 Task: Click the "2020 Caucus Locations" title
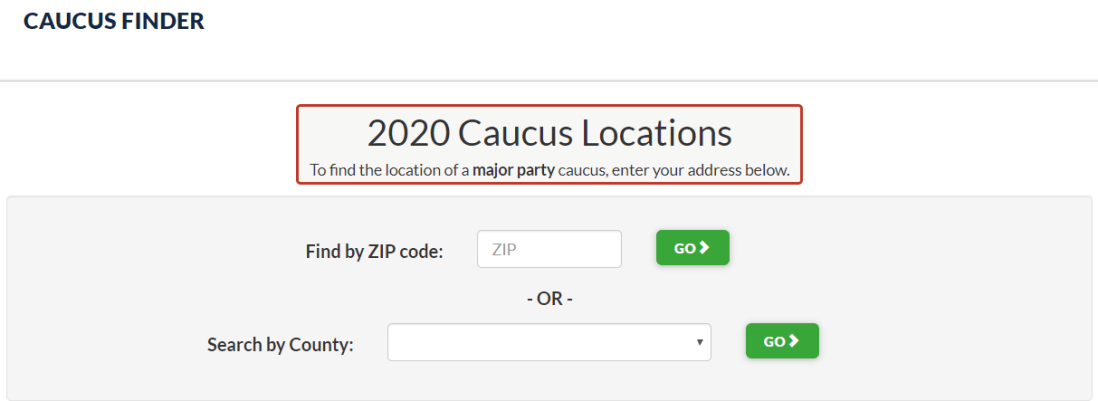549,133
